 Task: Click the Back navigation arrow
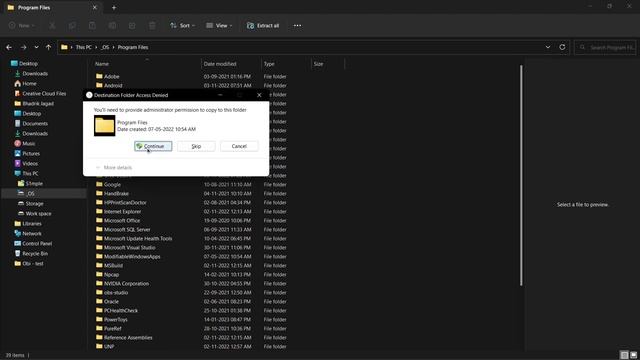(x=9, y=47)
